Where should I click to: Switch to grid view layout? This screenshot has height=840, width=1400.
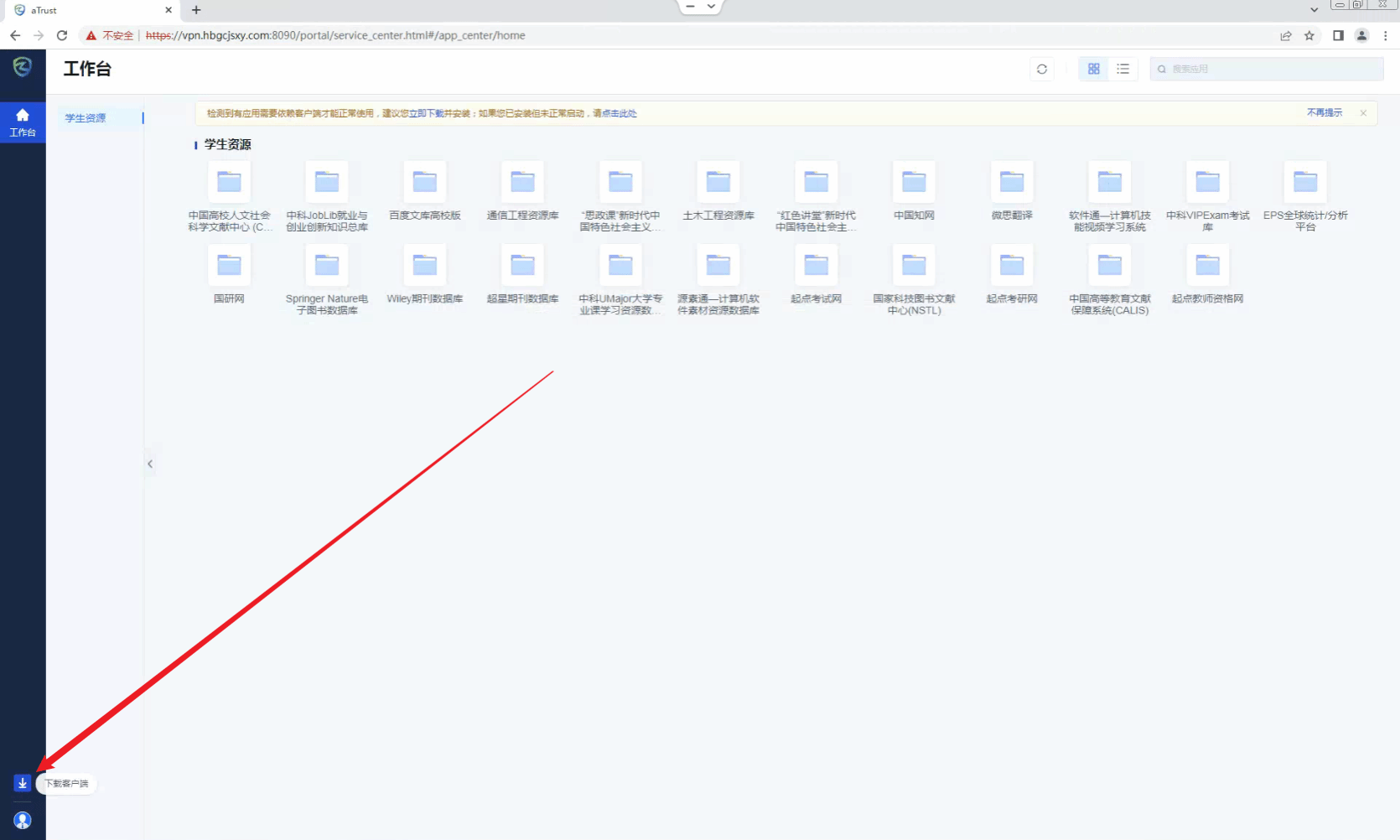coord(1093,69)
